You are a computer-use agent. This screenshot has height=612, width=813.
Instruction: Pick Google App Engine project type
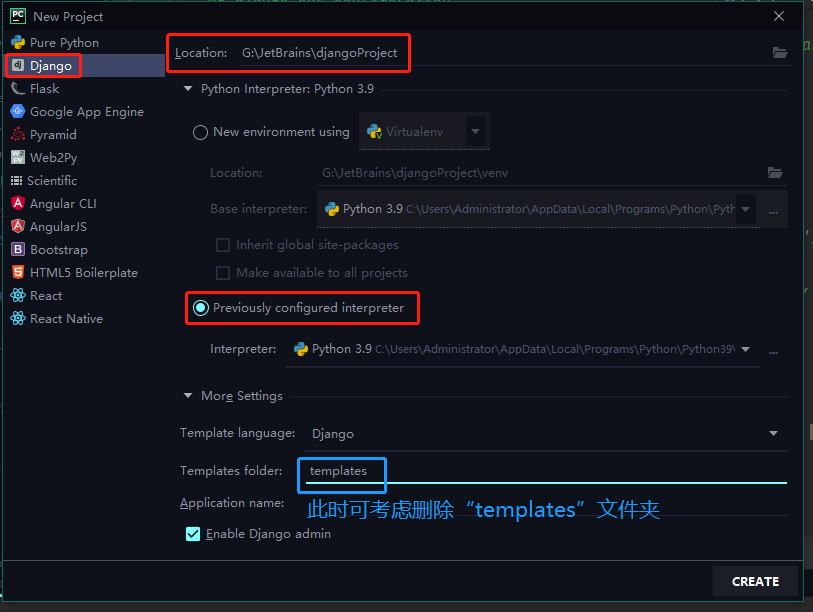click(85, 112)
